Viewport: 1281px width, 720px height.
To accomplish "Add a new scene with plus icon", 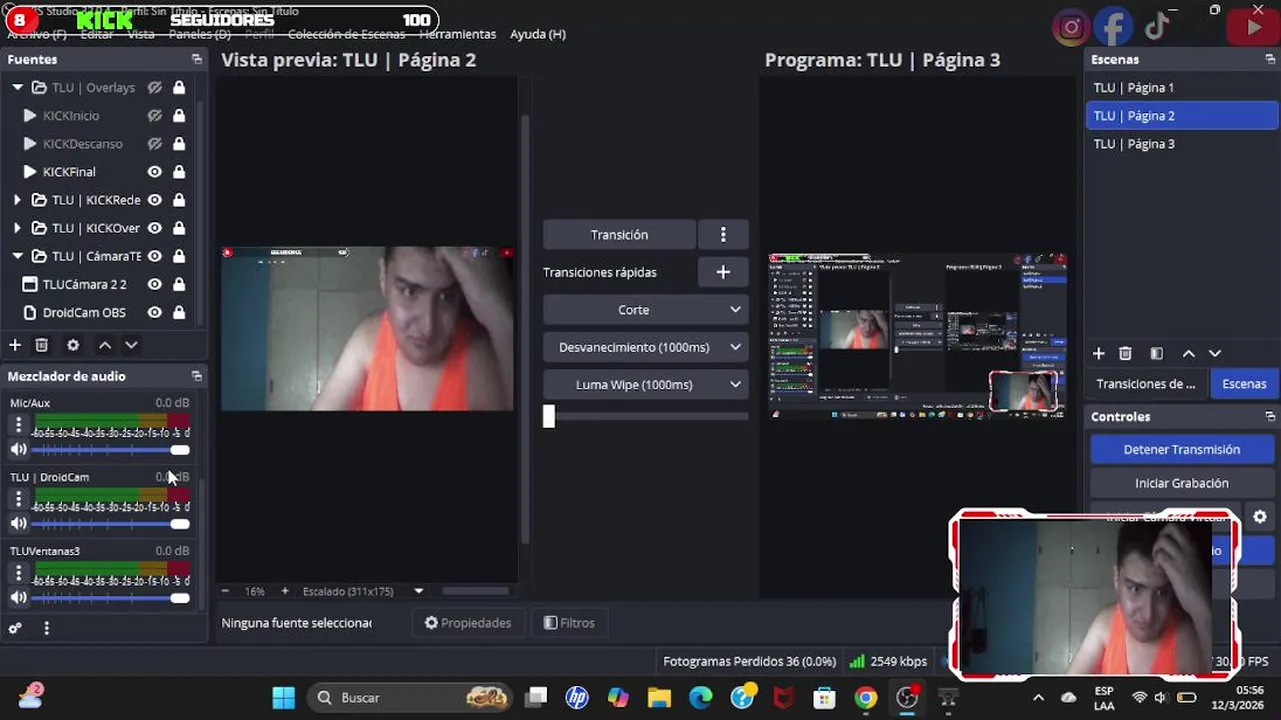I will [x=1098, y=354].
